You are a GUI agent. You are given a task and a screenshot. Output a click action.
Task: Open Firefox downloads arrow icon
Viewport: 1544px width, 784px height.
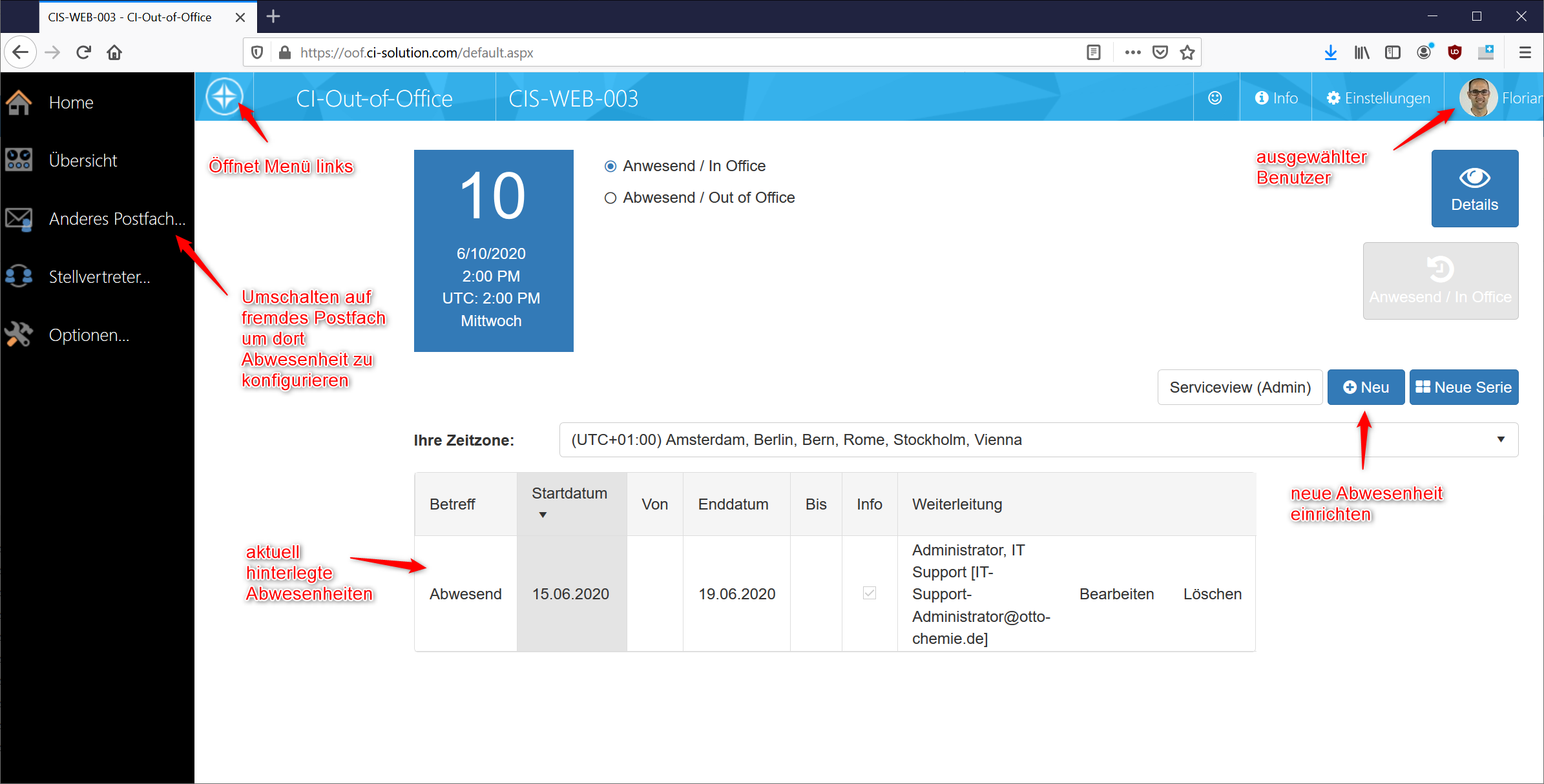(x=1331, y=52)
